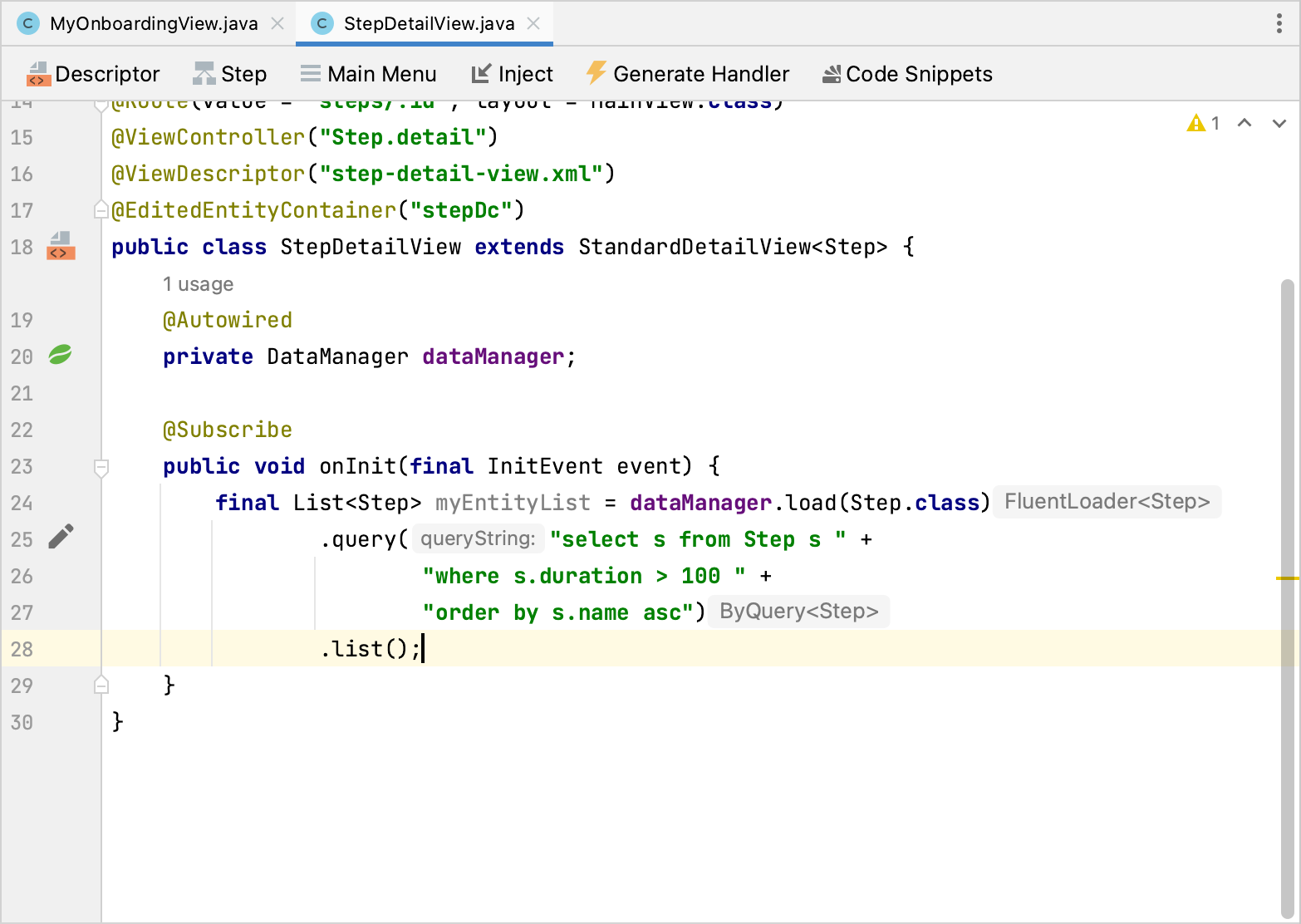The width and height of the screenshot is (1301, 924).
Task: Click the fold end marker on line 29
Action: 101,686
